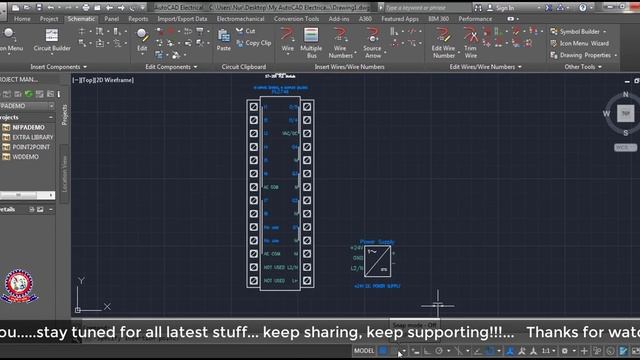Click the Edit component tool
The image size is (640, 360).
142,40
